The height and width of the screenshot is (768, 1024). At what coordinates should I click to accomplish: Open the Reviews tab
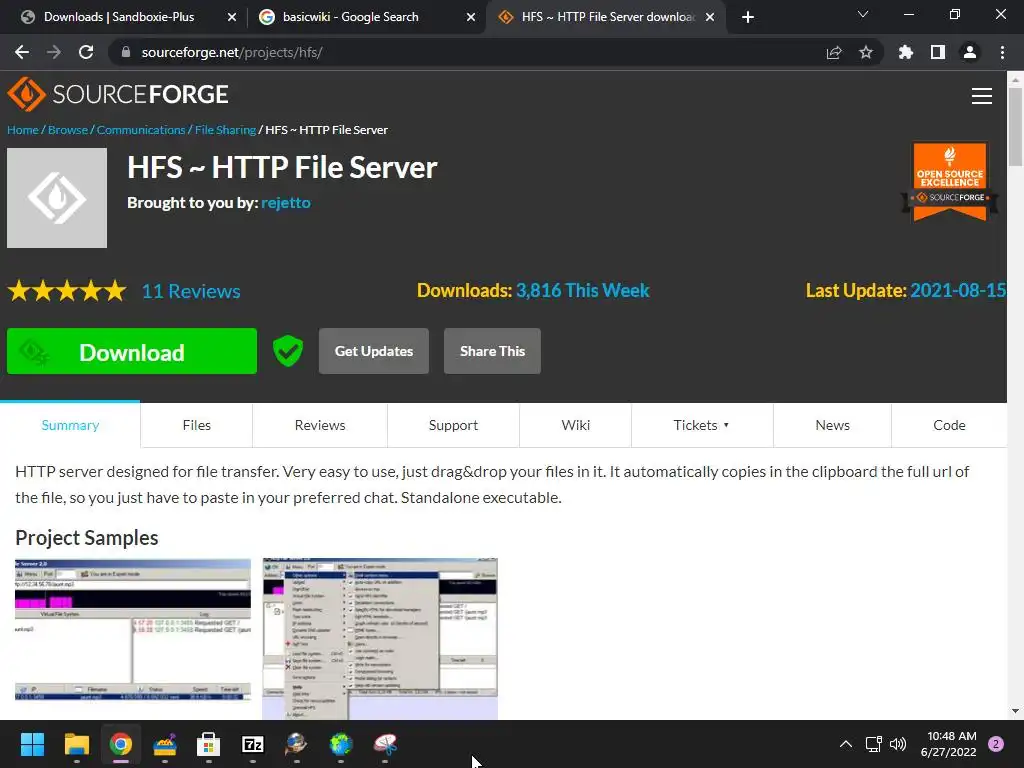click(320, 425)
